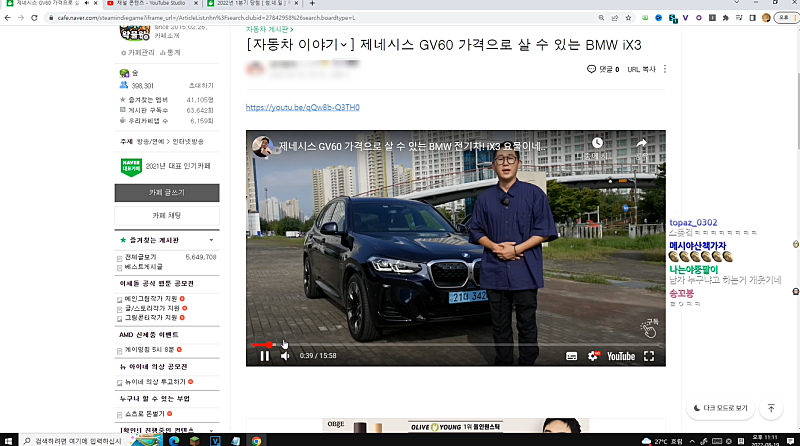Image resolution: width=800 pixels, height=446 pixels.
Task: Open 통계 statistics link
Action: (170, 53)
